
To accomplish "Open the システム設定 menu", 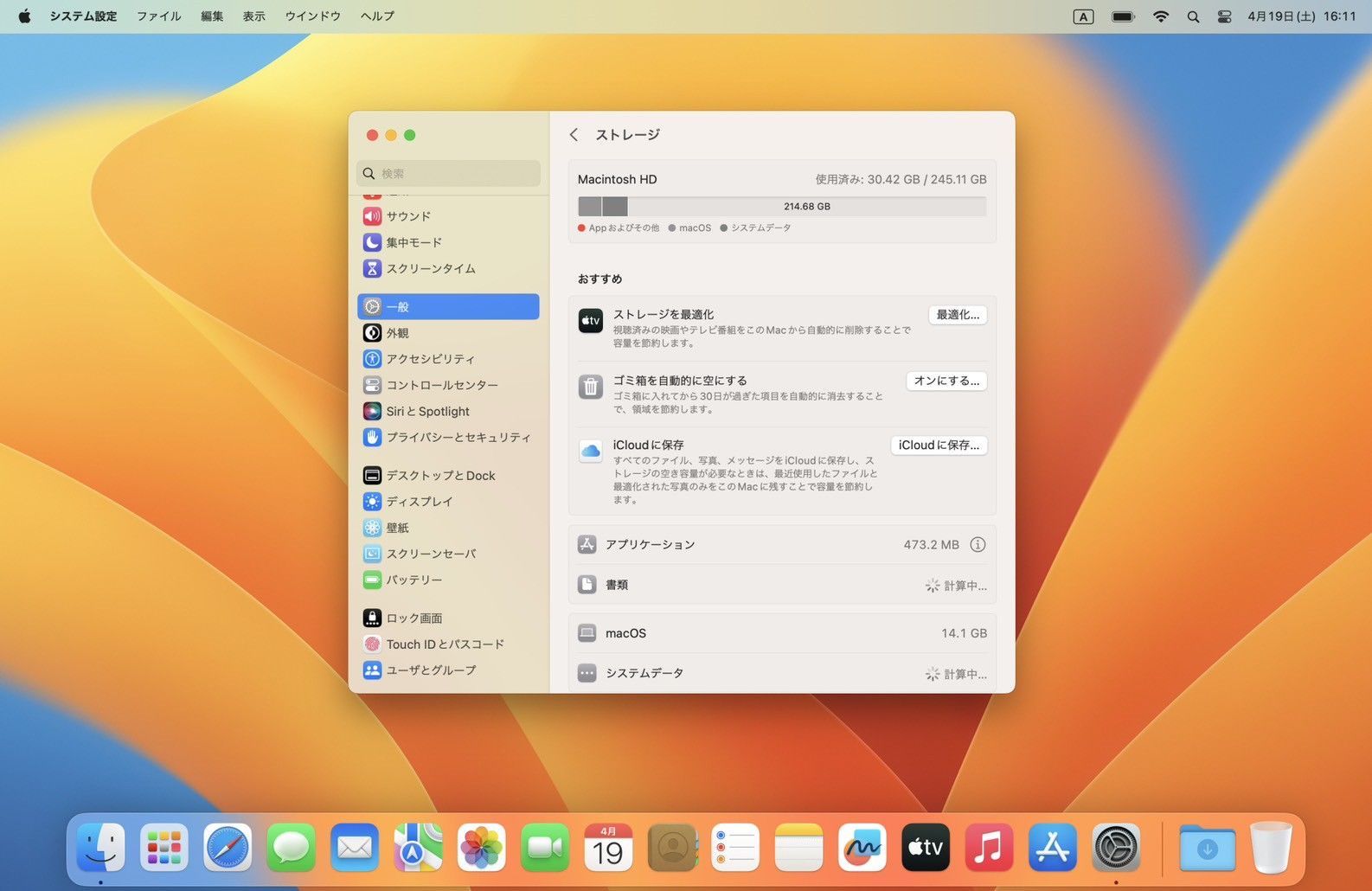I will [83, 16].
